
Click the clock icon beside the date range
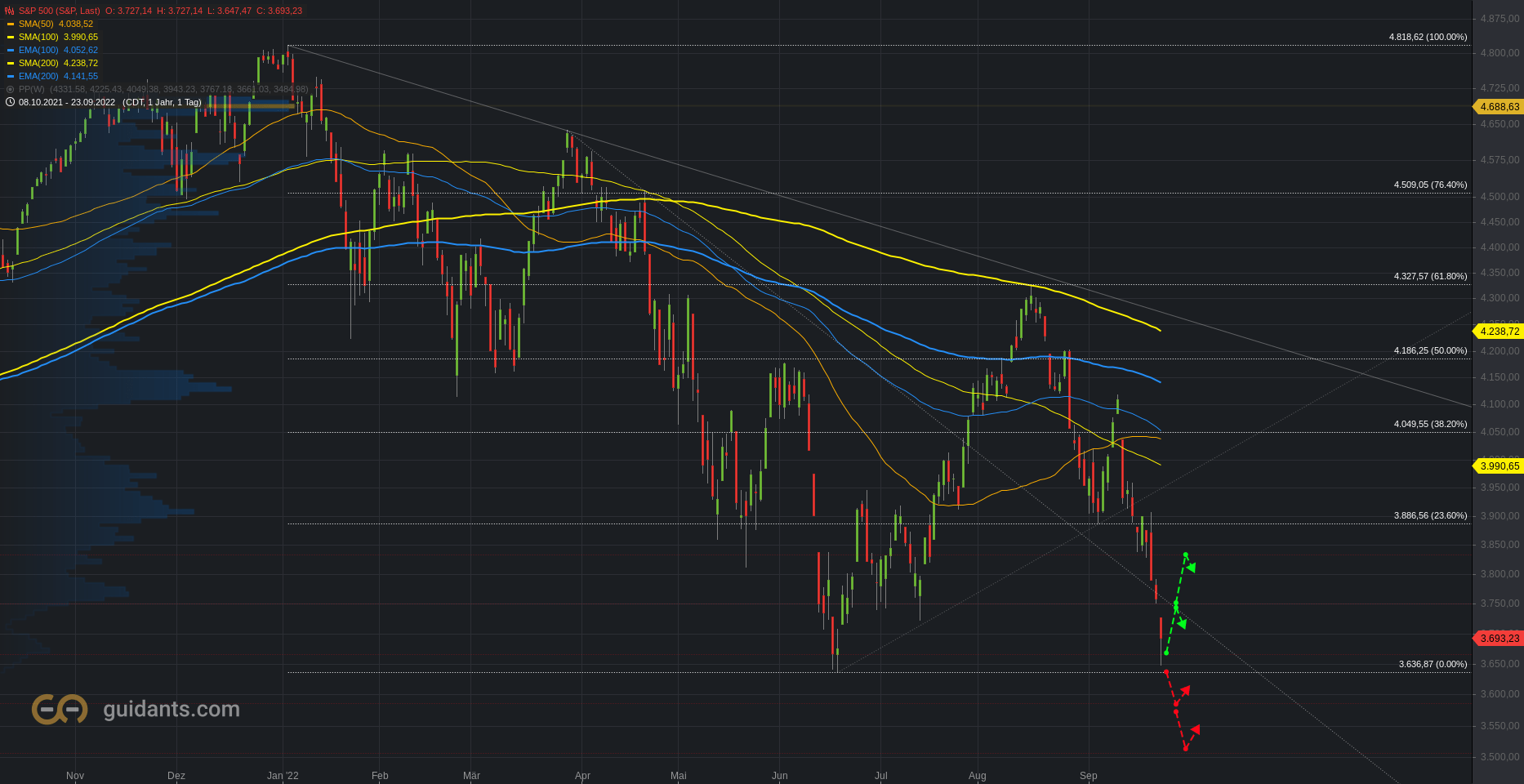[x=10, y=102]
